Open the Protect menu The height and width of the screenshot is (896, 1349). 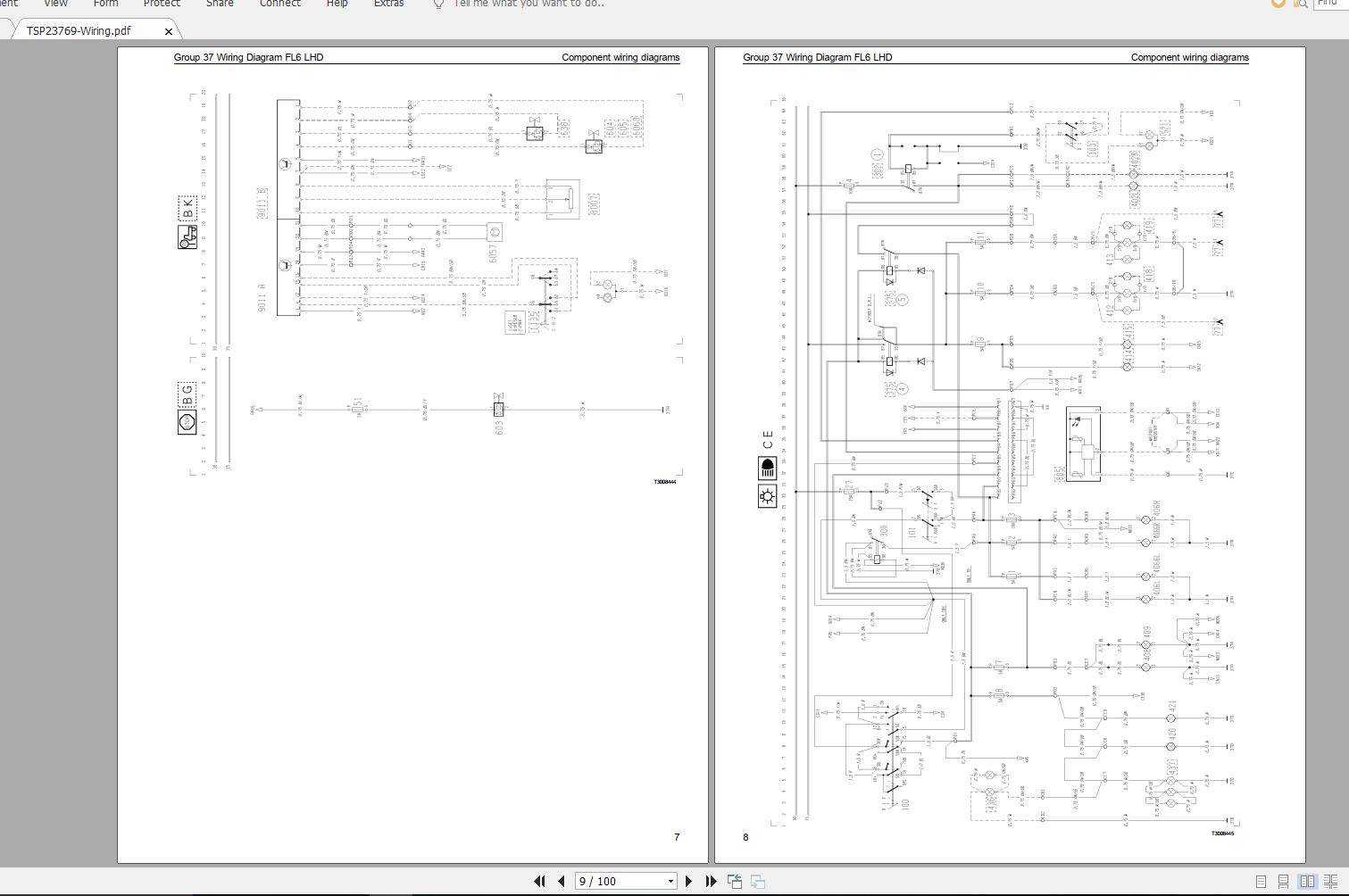[x=162, y=4]
